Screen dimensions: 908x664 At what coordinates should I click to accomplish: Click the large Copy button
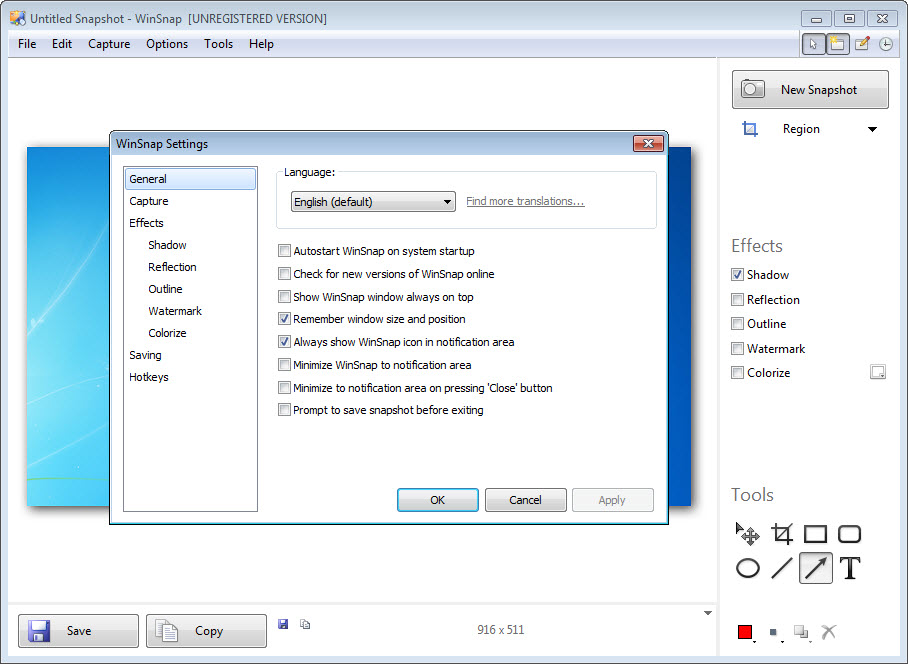[x=206, y=630]
